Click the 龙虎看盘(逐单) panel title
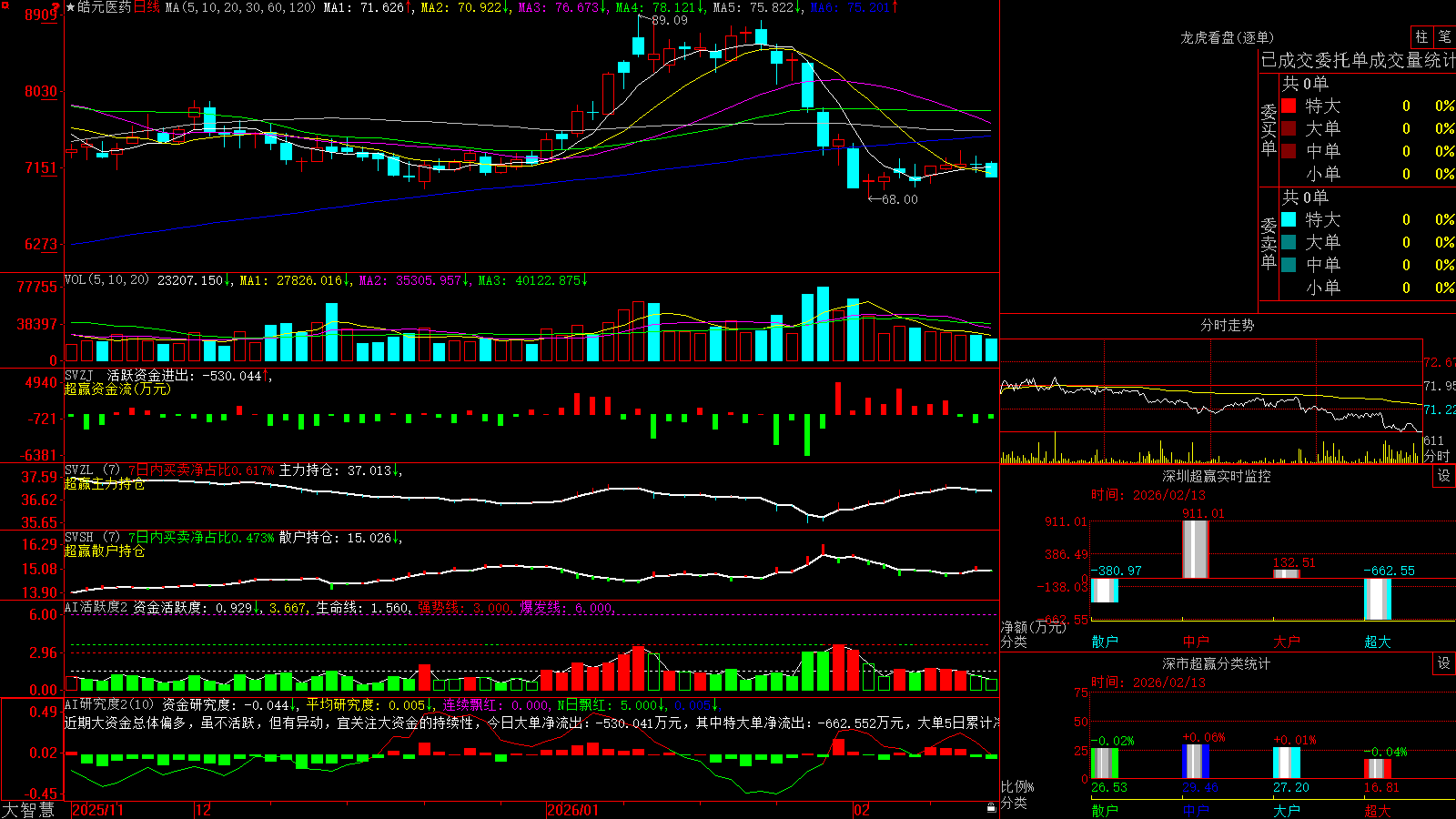 coord(1227,37)
